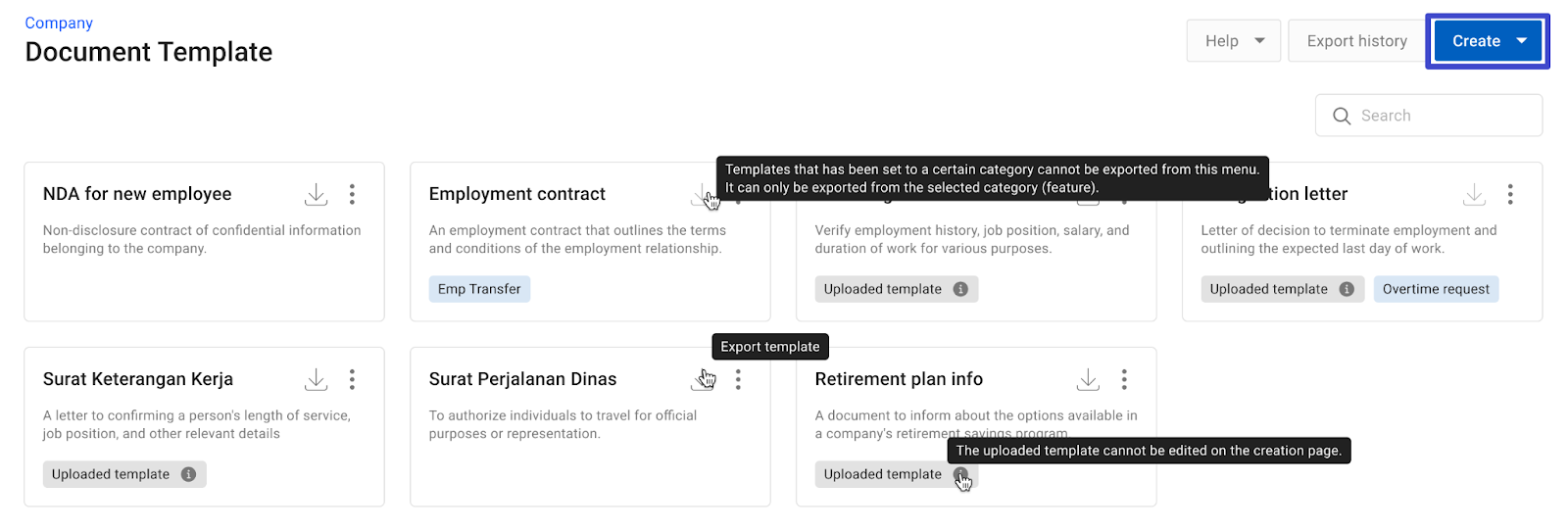Viewport: 1568px width, 530px height.
Task: Open three-dot menu on Retirement plan info card
Action: (x=1124, y=379)
